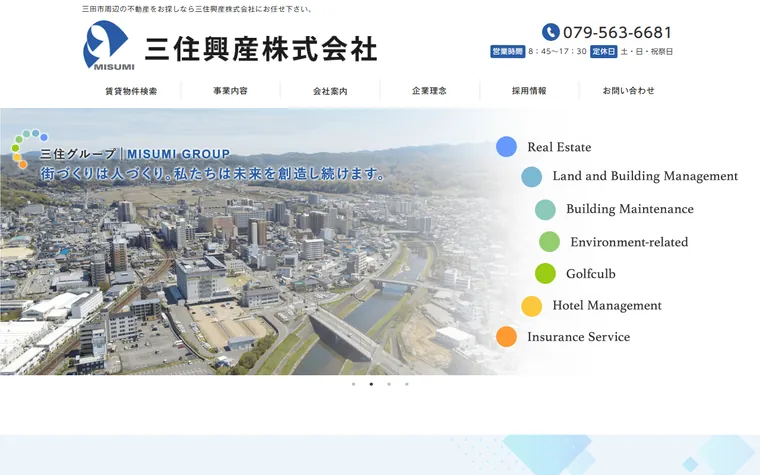Select the fourth slideshow dot
The height and width of the screenshot is (475, 760).
tap(407, 384)
